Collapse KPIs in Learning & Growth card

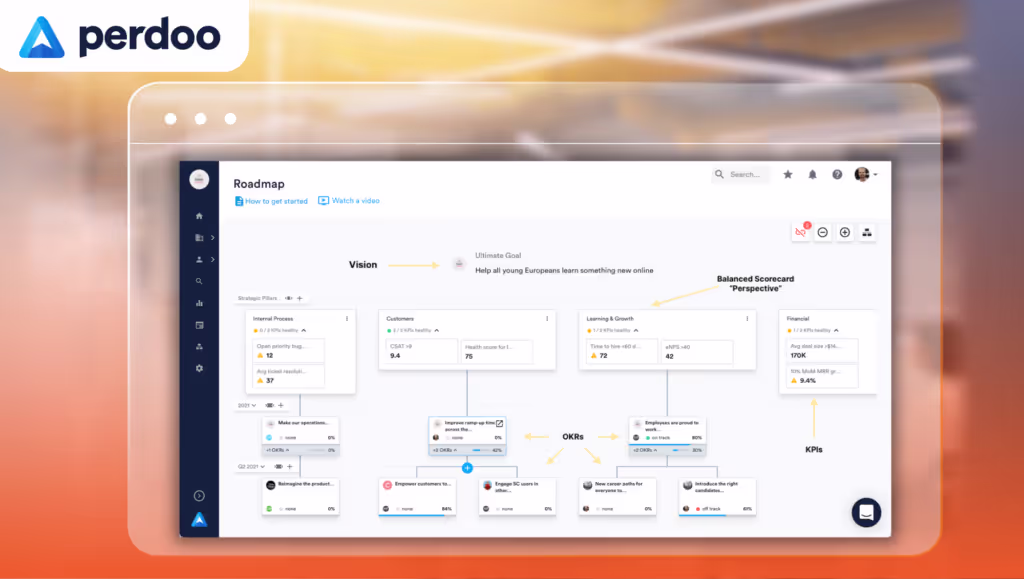(637, 329)
